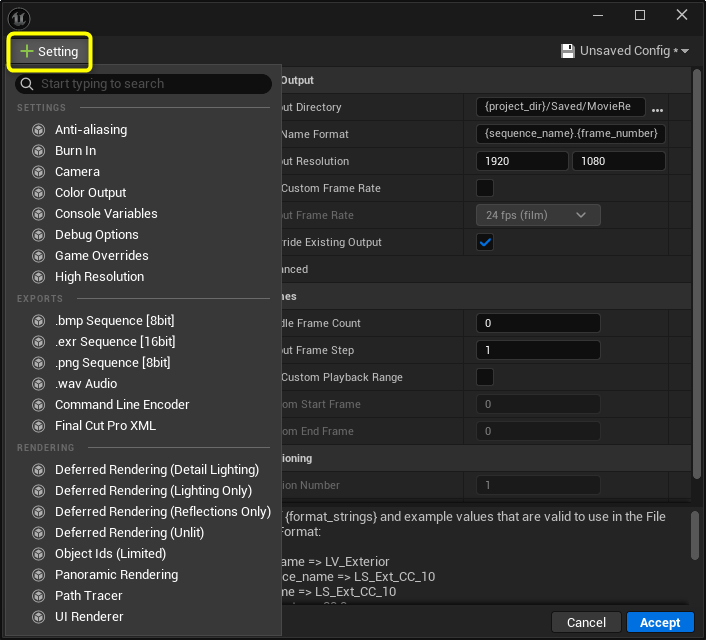Screen dimensions: 706x640
Task: Click the three-dot browse button for directory
Action: [x=657, y=110]
